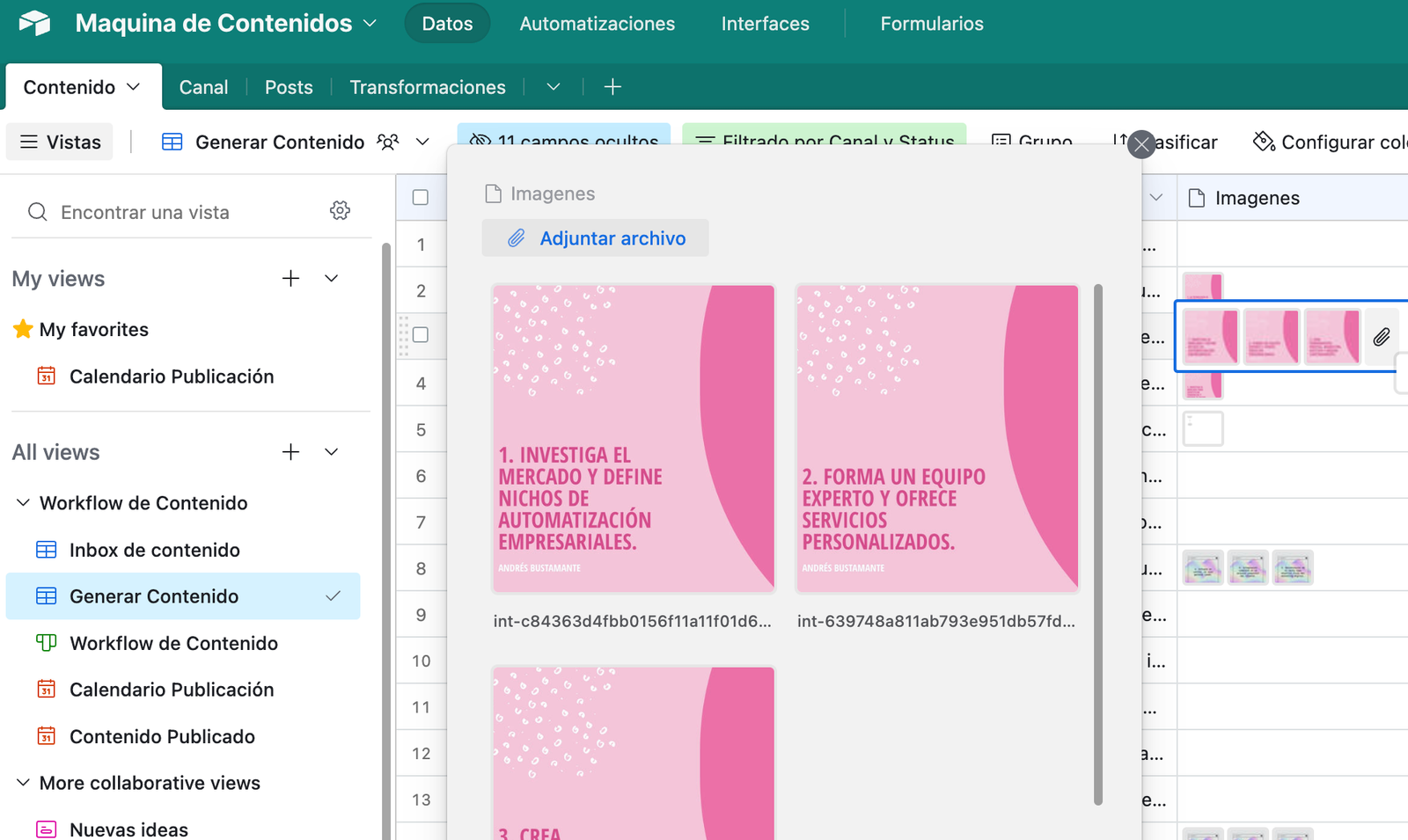Open Calendario Publicación under Workflow de Contenido
The height and width of the screenshot is (840, 1408).
coord(172,690)
